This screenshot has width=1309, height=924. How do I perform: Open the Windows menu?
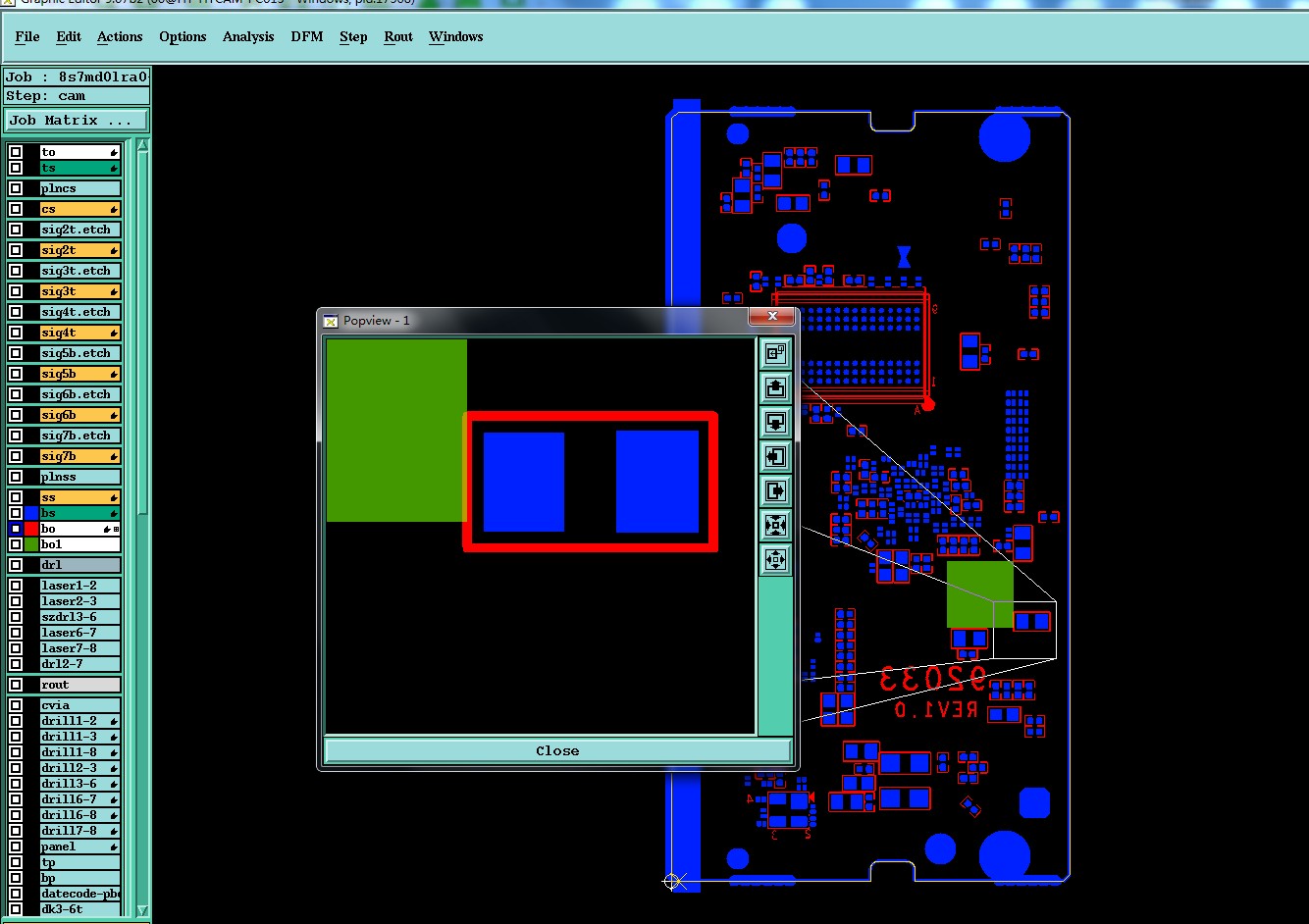[455, 36]
